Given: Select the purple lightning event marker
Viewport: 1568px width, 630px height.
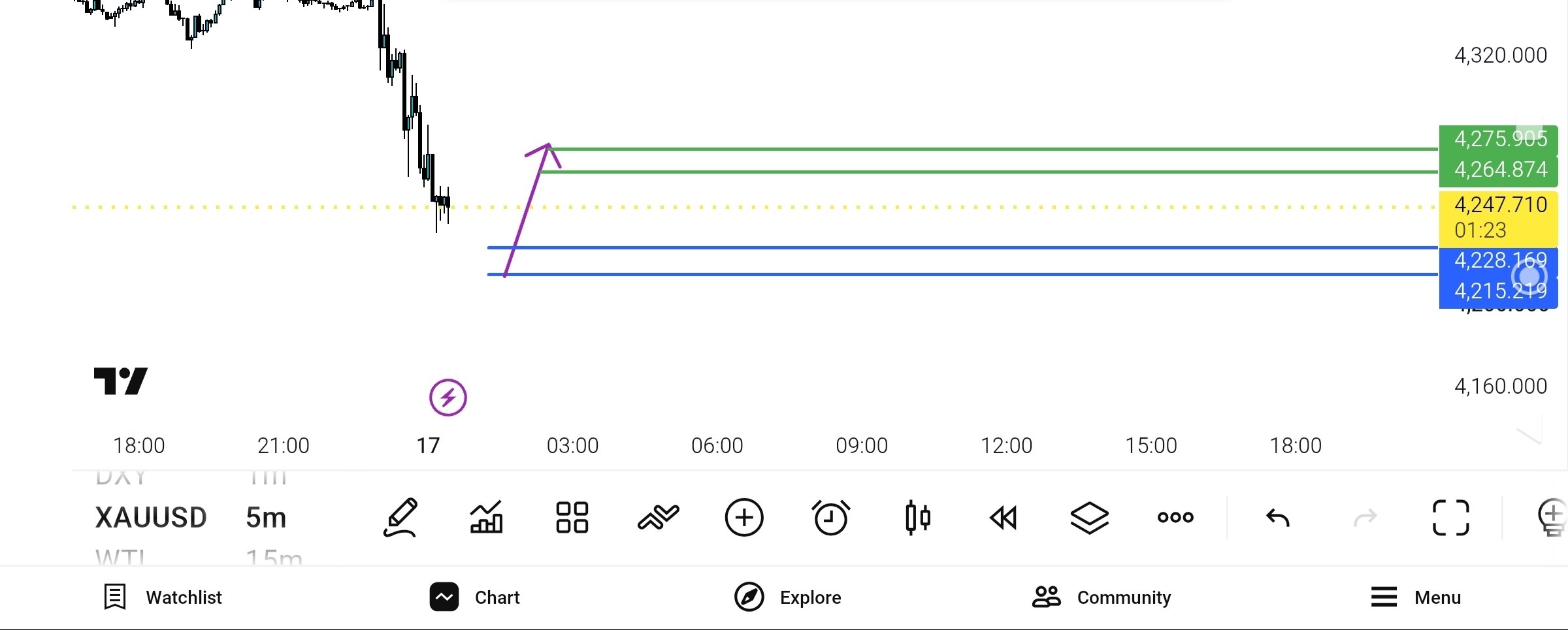Looking at the screenshot, I should [448, 398].
